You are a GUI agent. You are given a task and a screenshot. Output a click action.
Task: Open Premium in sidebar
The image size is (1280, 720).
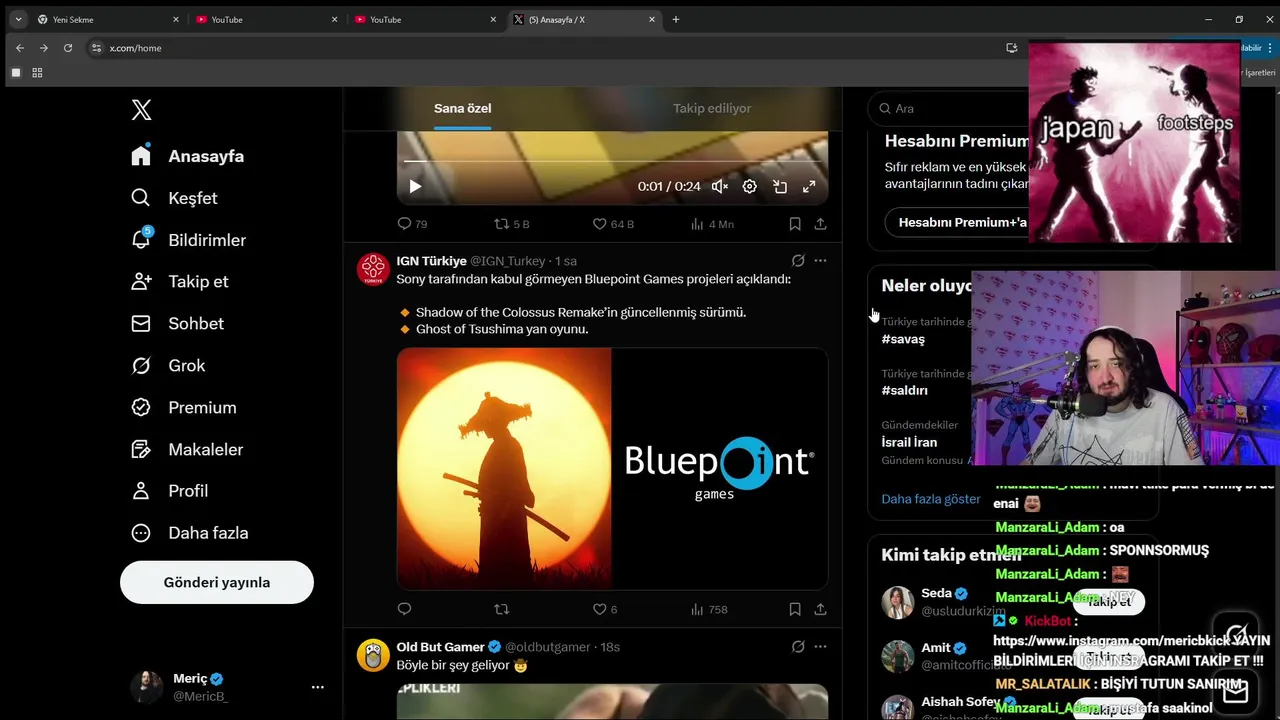[x=184, y=408]
